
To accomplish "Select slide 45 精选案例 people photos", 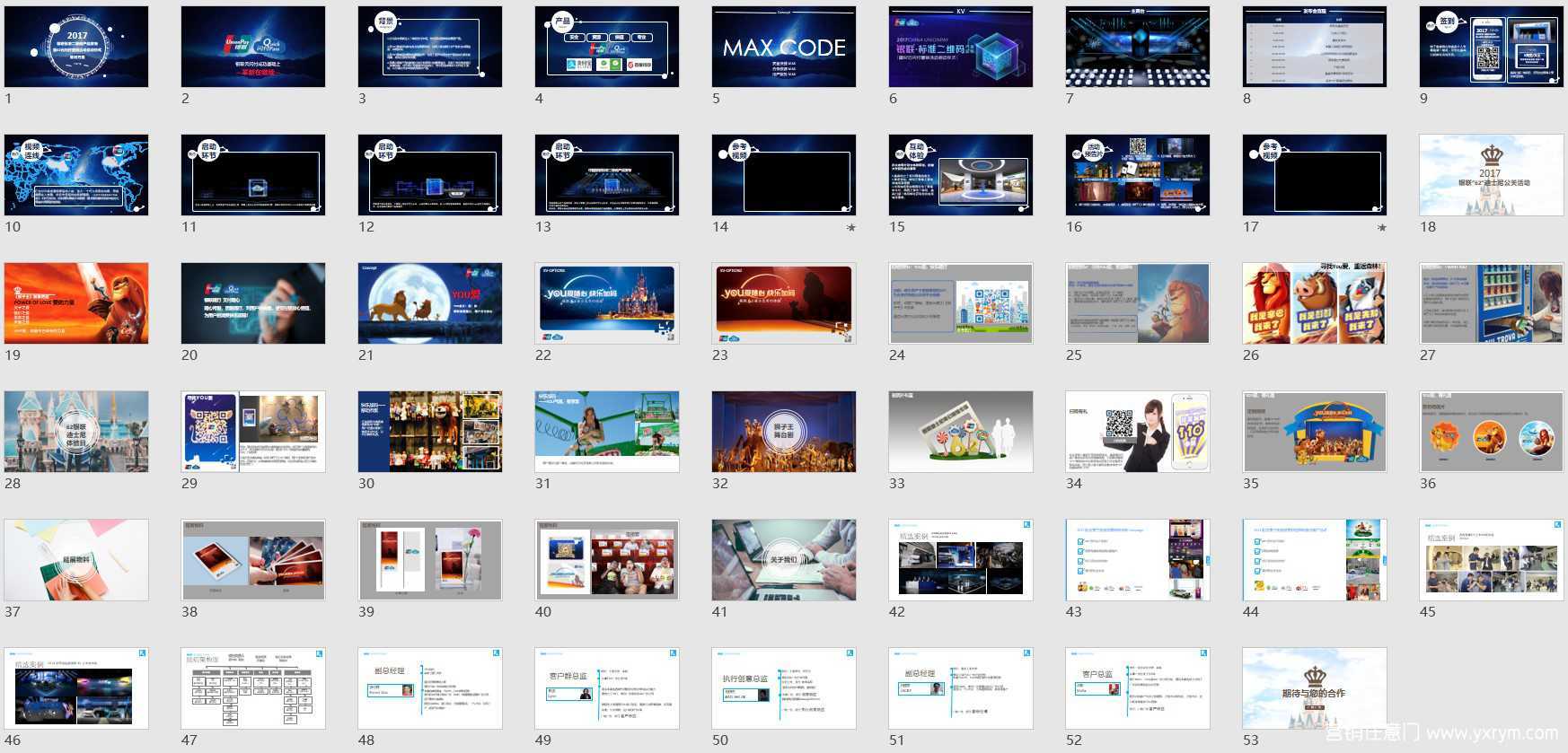I will tap(1492, 560).
